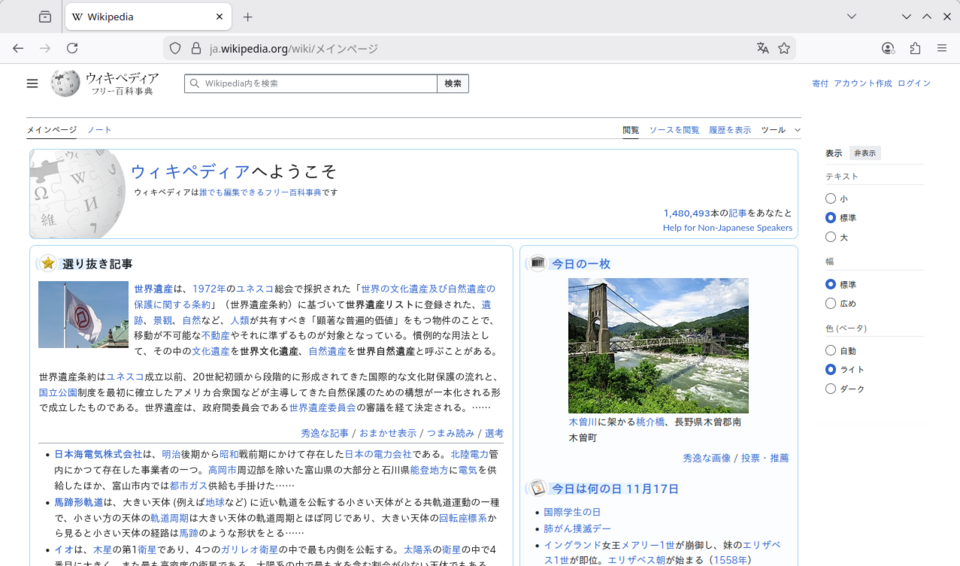Open Wikipedia main sidebar menu
This screenshot has height=566, width=960.
32,83
